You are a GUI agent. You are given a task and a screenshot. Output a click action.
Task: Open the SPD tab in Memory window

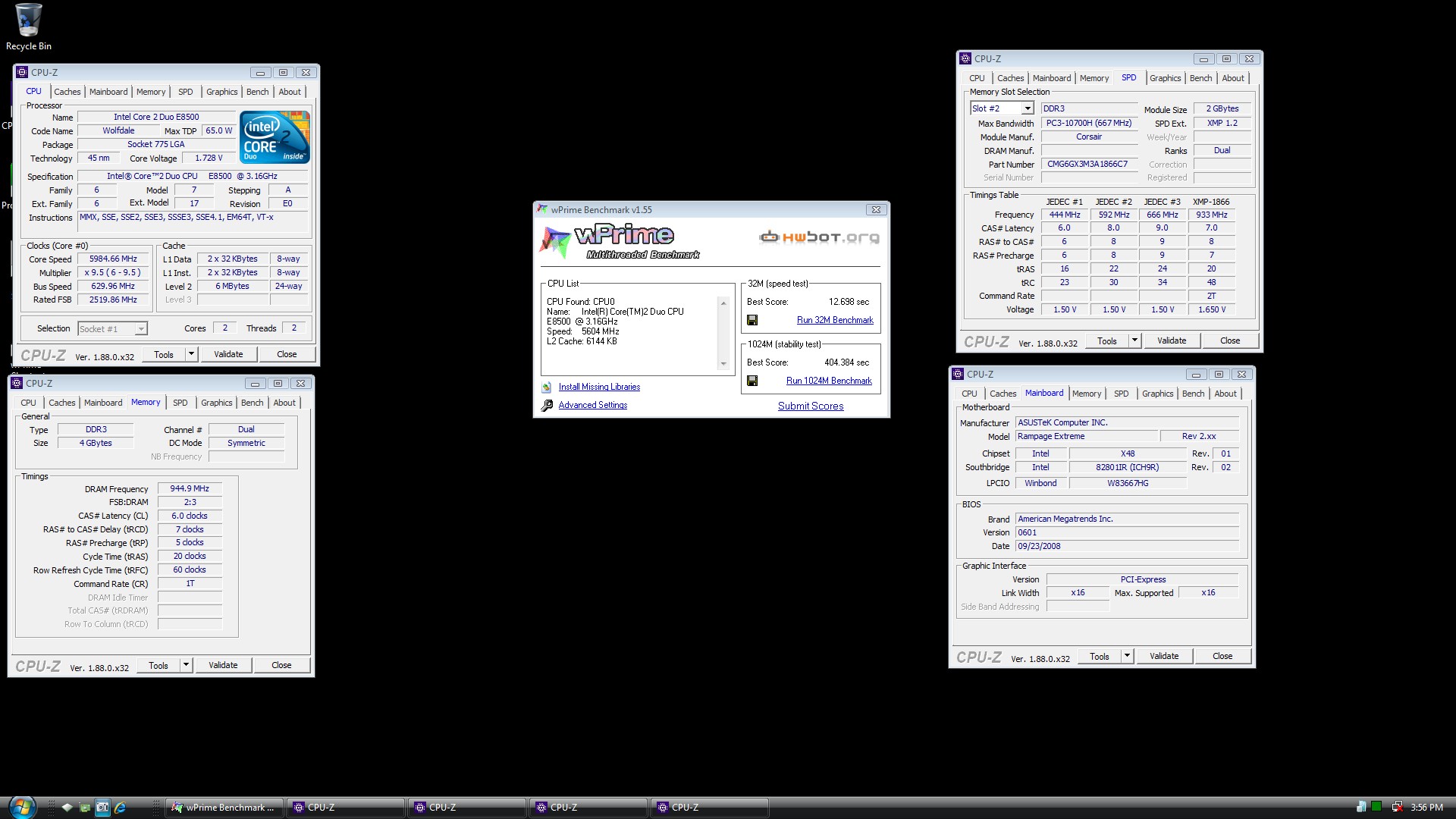point(180,403)
